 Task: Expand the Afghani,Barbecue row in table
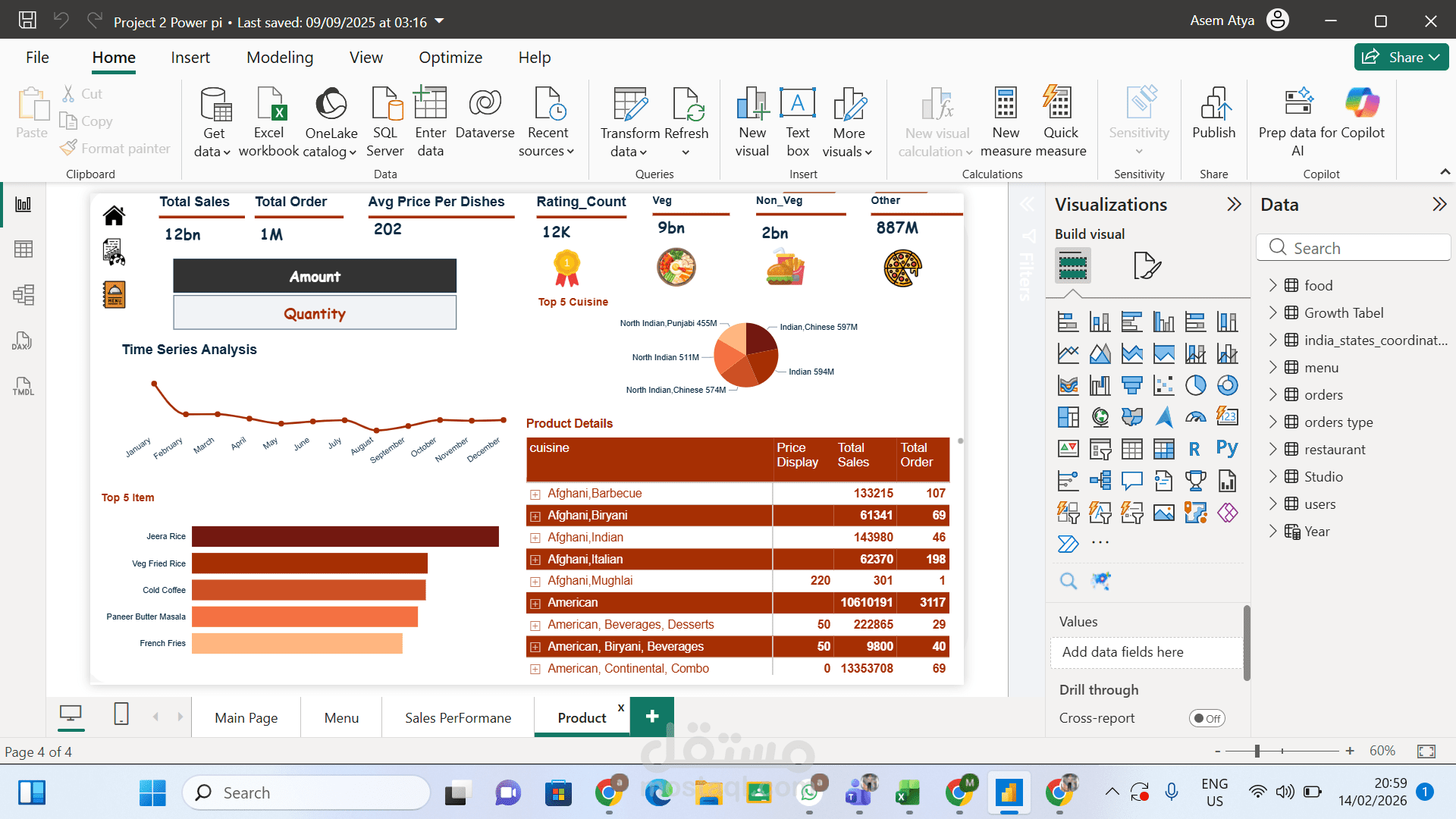point(535,494)
